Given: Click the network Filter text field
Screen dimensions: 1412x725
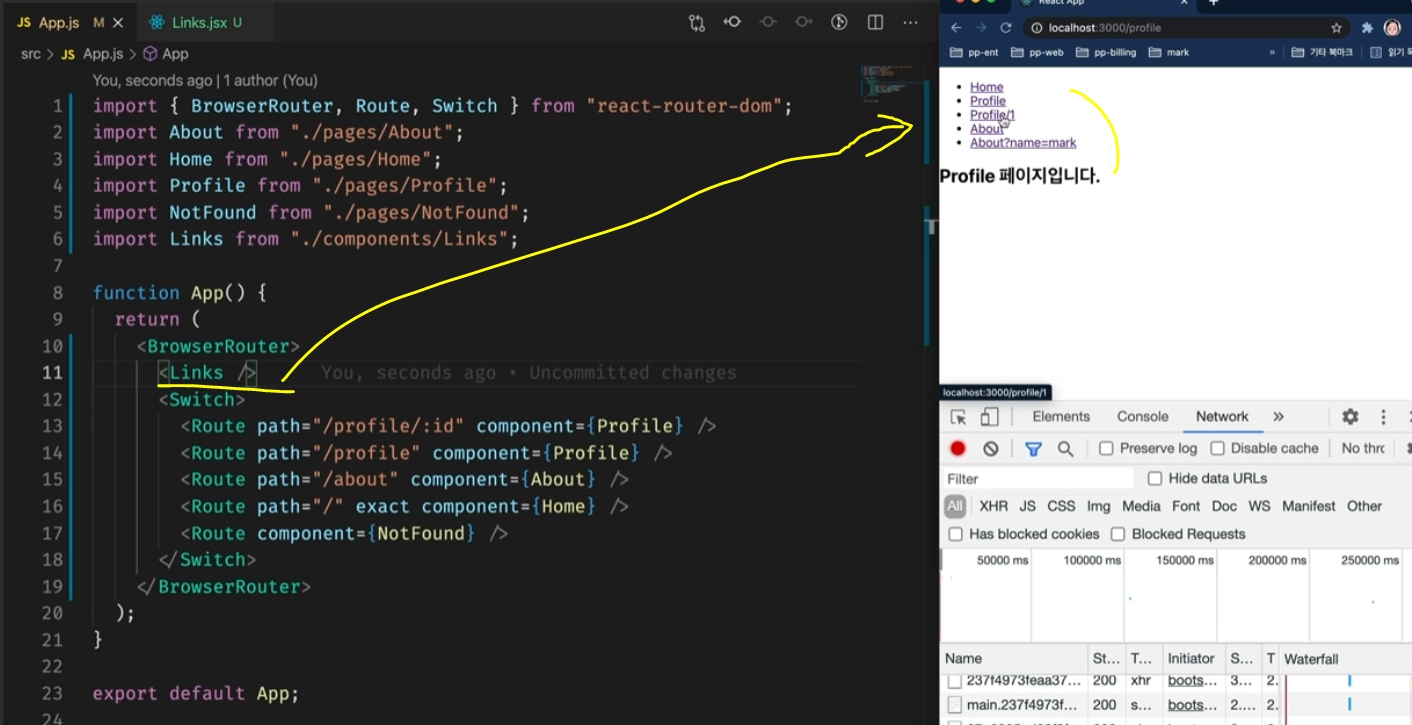Looking at the screenshot, I should (x=1040, y=479).
